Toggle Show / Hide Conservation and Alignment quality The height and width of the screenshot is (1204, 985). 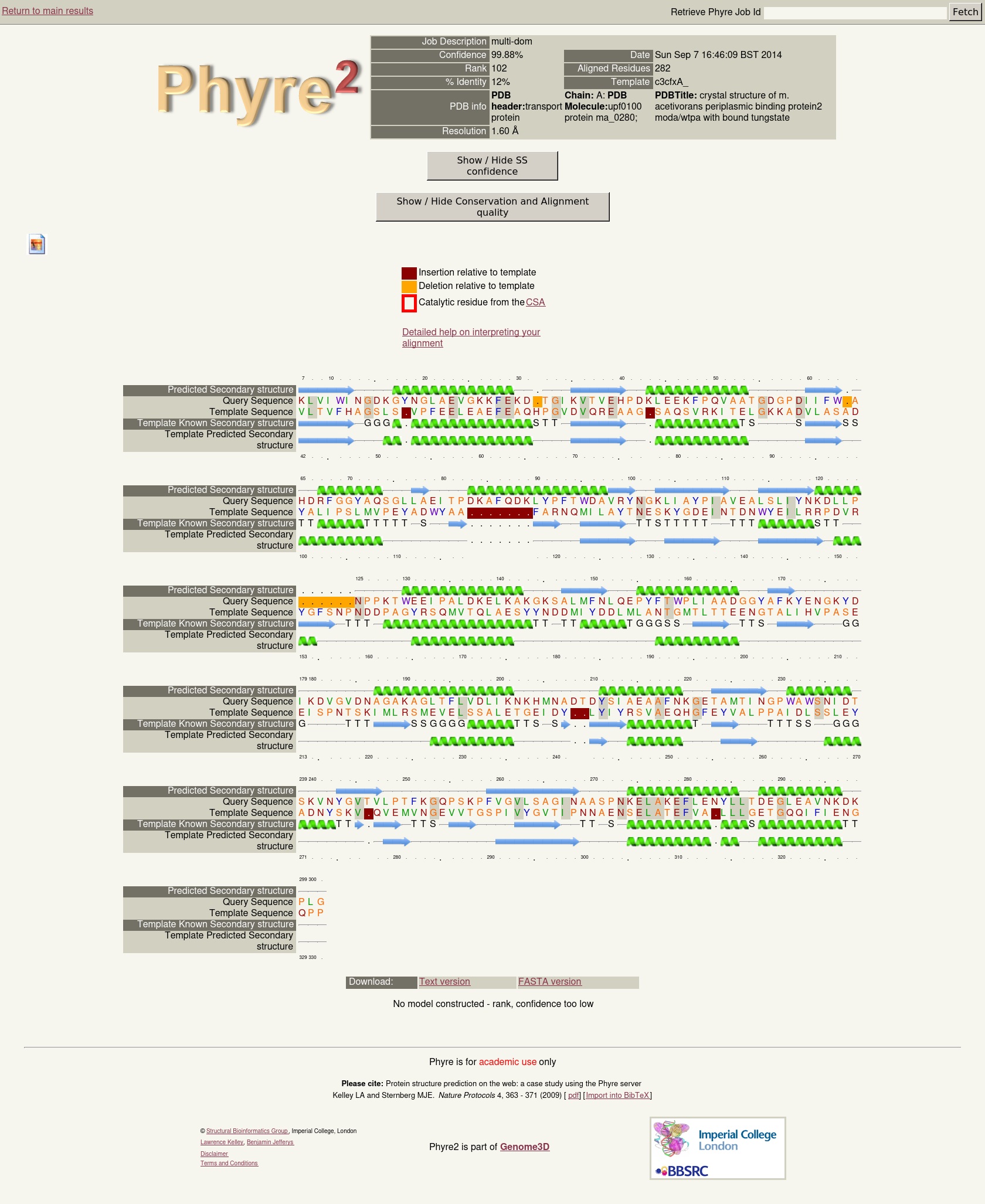coord(492,207)
